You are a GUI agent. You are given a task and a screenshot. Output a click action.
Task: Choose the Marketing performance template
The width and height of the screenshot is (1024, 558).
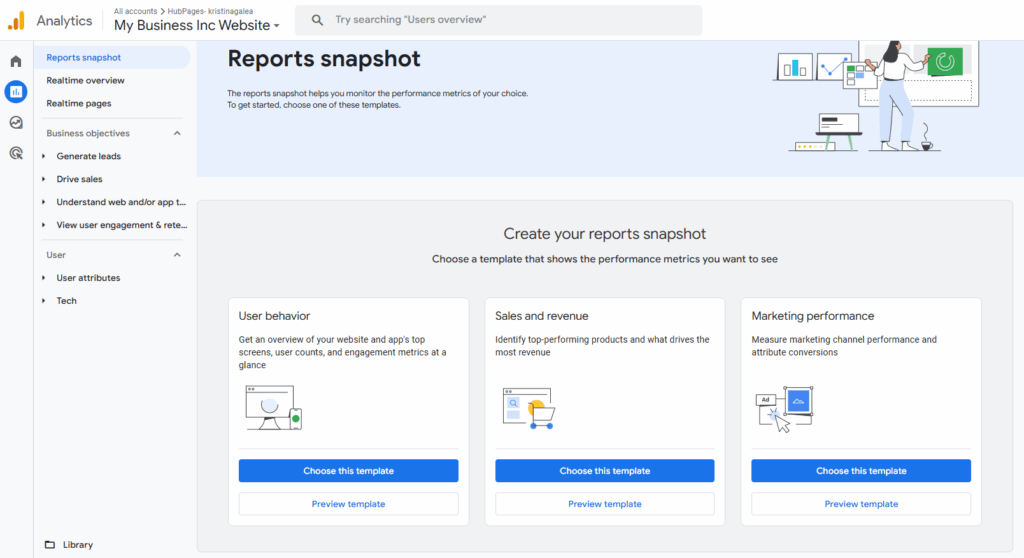[x=861, y=470]
